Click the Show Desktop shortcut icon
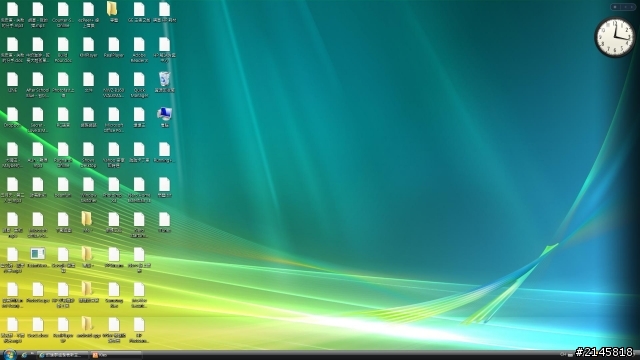Viewport: 640px width, 360px height. (x=88, y=156)
